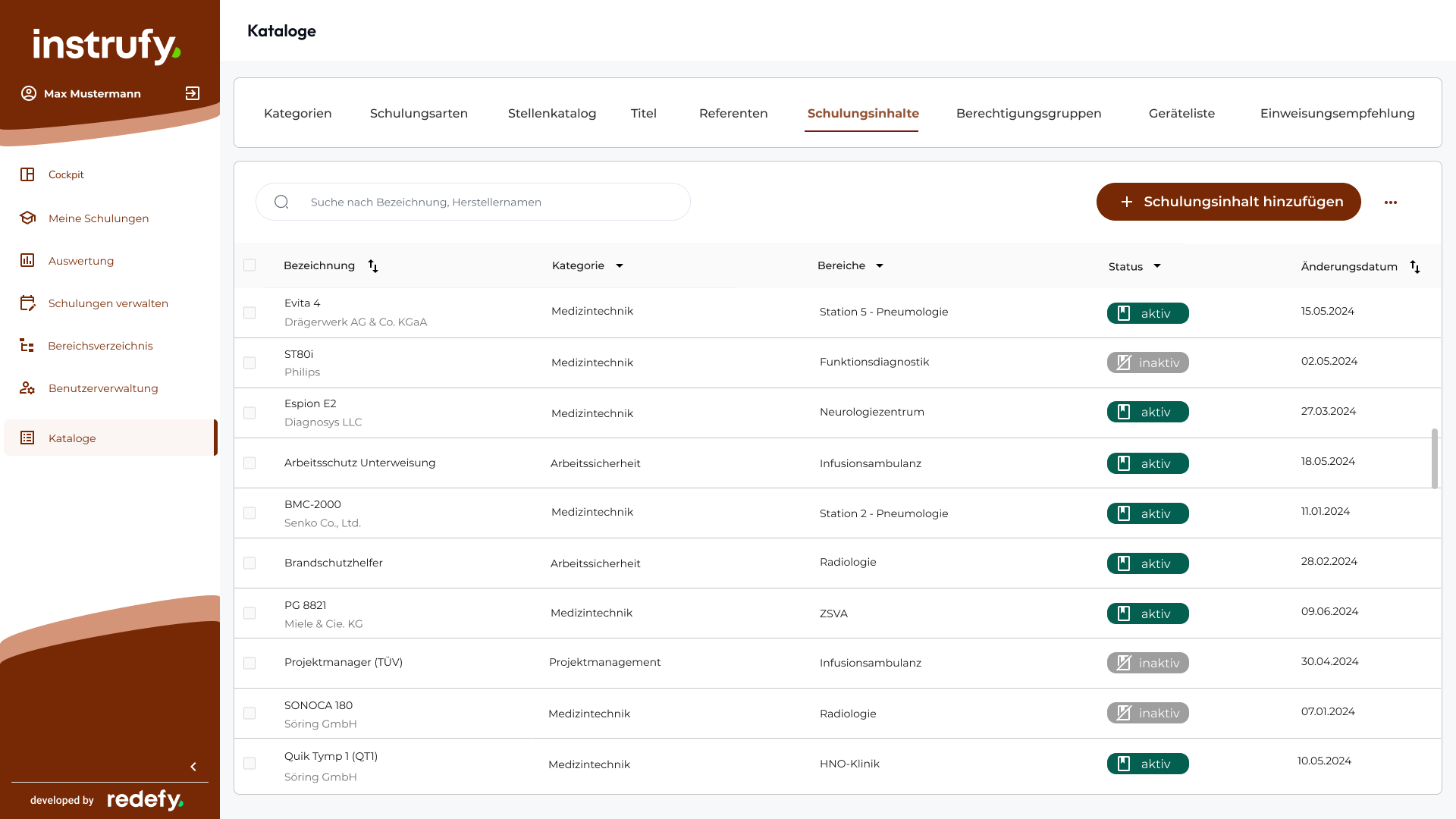Click the search field for Bezeichnung, Herstellernamen

coord(473,202)
